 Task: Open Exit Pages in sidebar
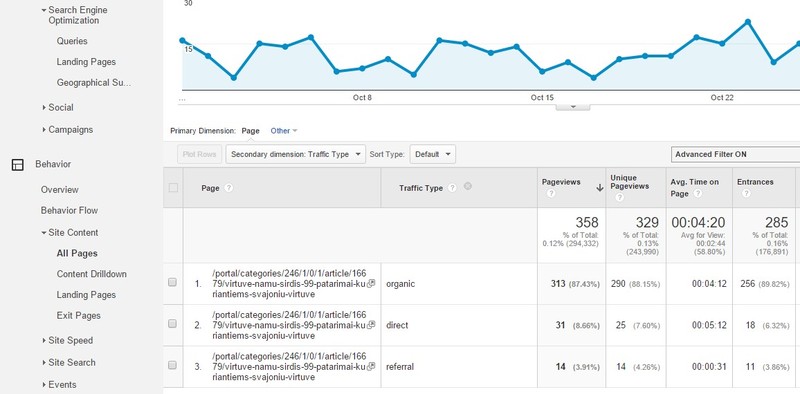pyautogui.click(x=79, y=315)
